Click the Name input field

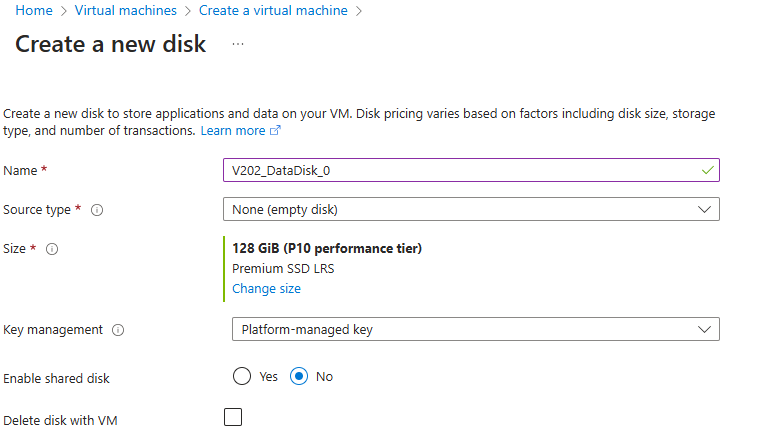coord(460,170)
